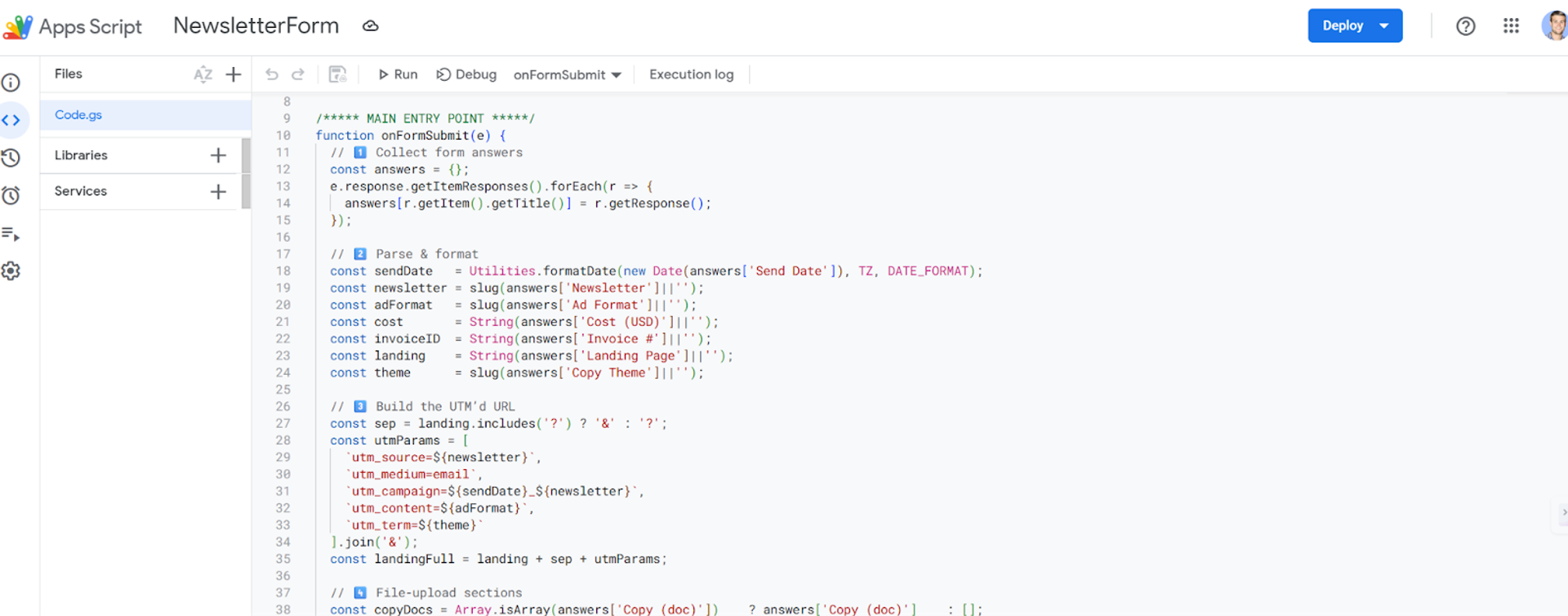Open the Executions list icon

tap(11, 234)
